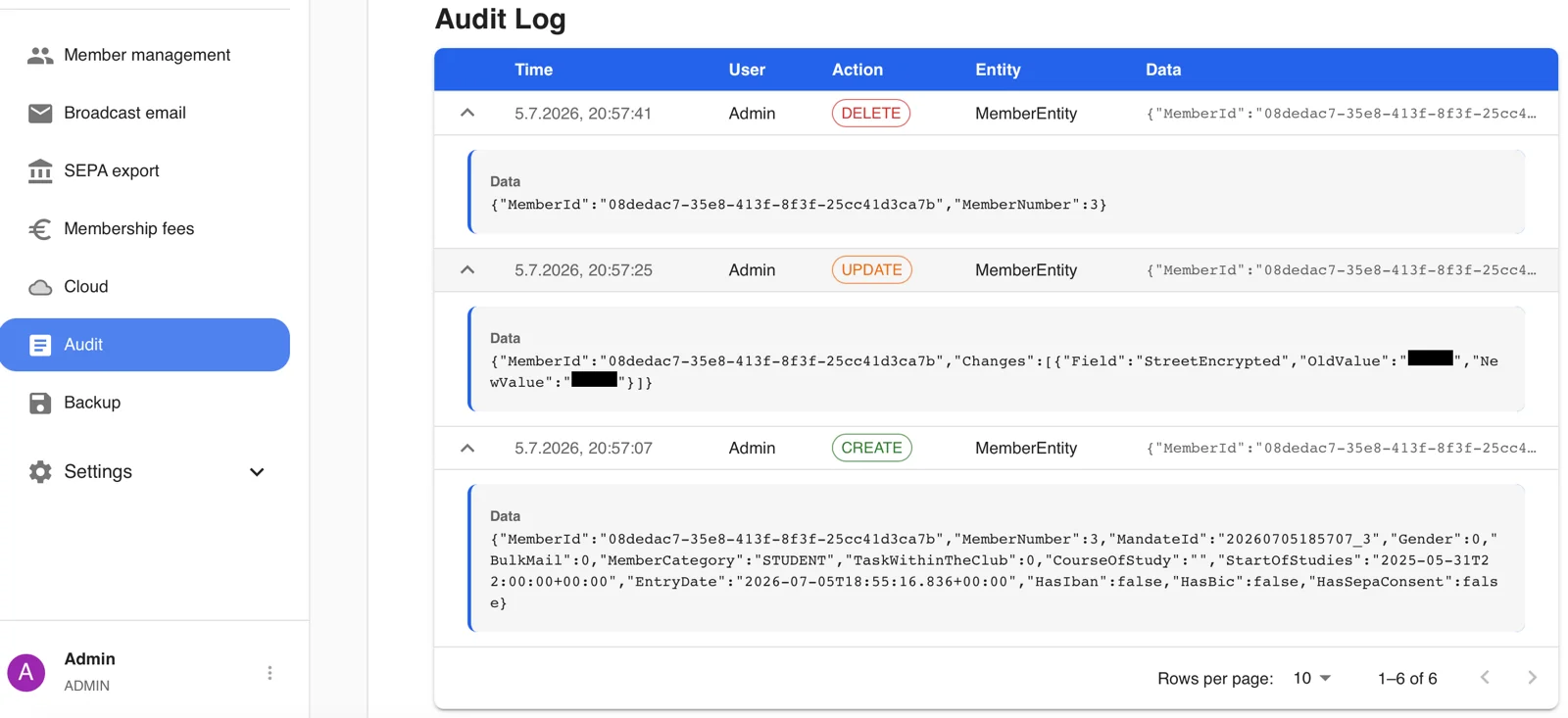Viewport: 1568px width, 718px height.
Task: Click the 1–6 of 6 pagination text
Action: click(x=1407, y=678)
